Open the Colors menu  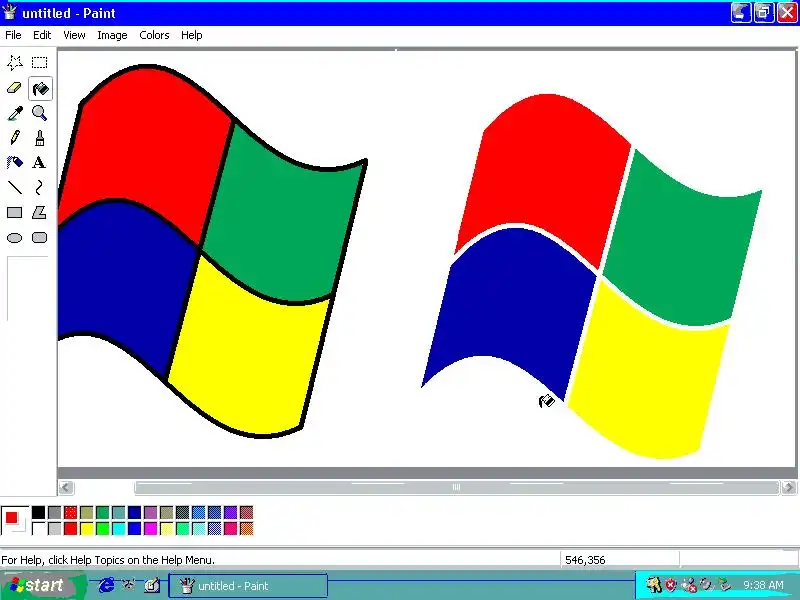pos(154,35)
